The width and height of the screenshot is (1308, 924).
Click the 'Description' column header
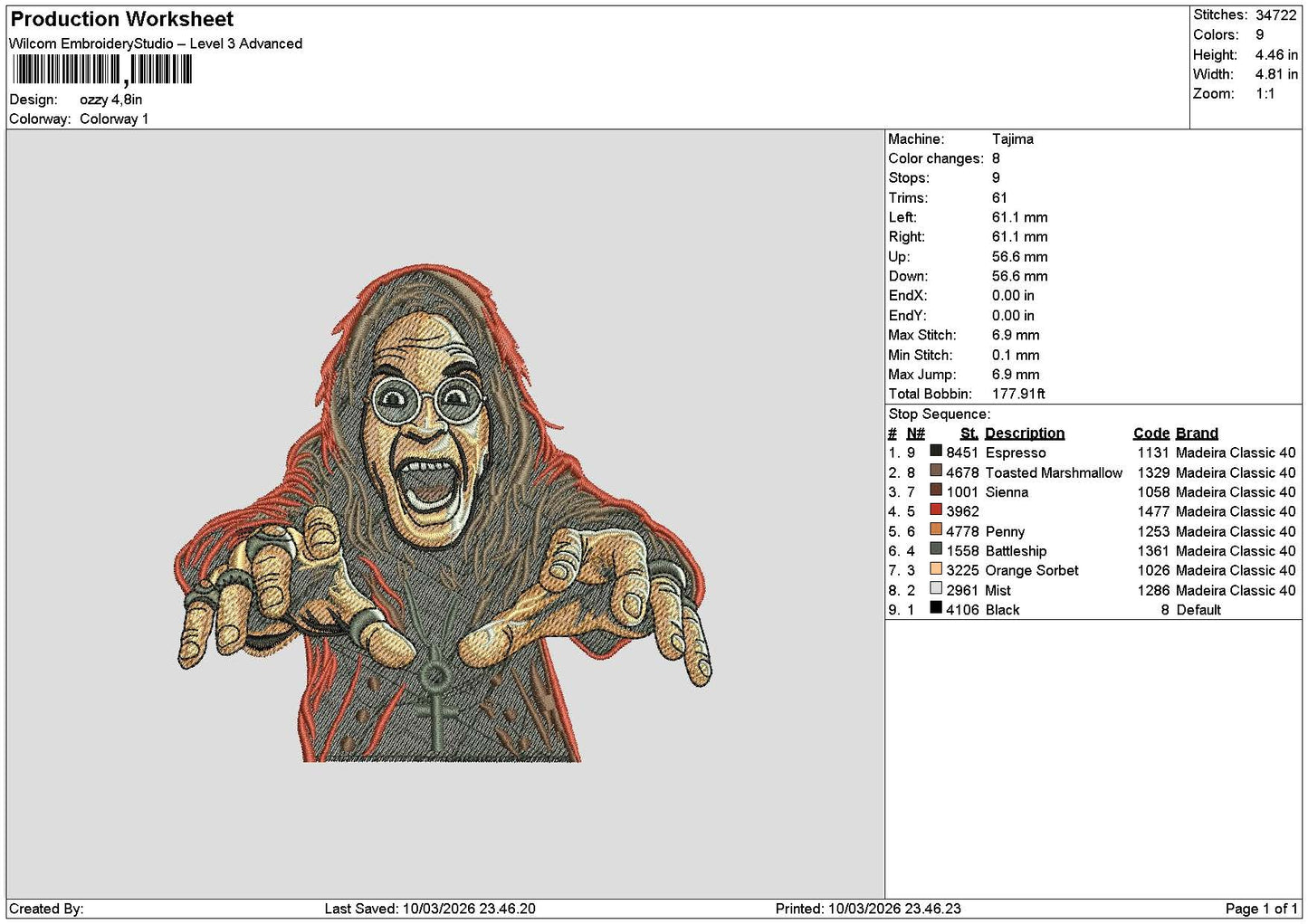(x=1025, y=433)
